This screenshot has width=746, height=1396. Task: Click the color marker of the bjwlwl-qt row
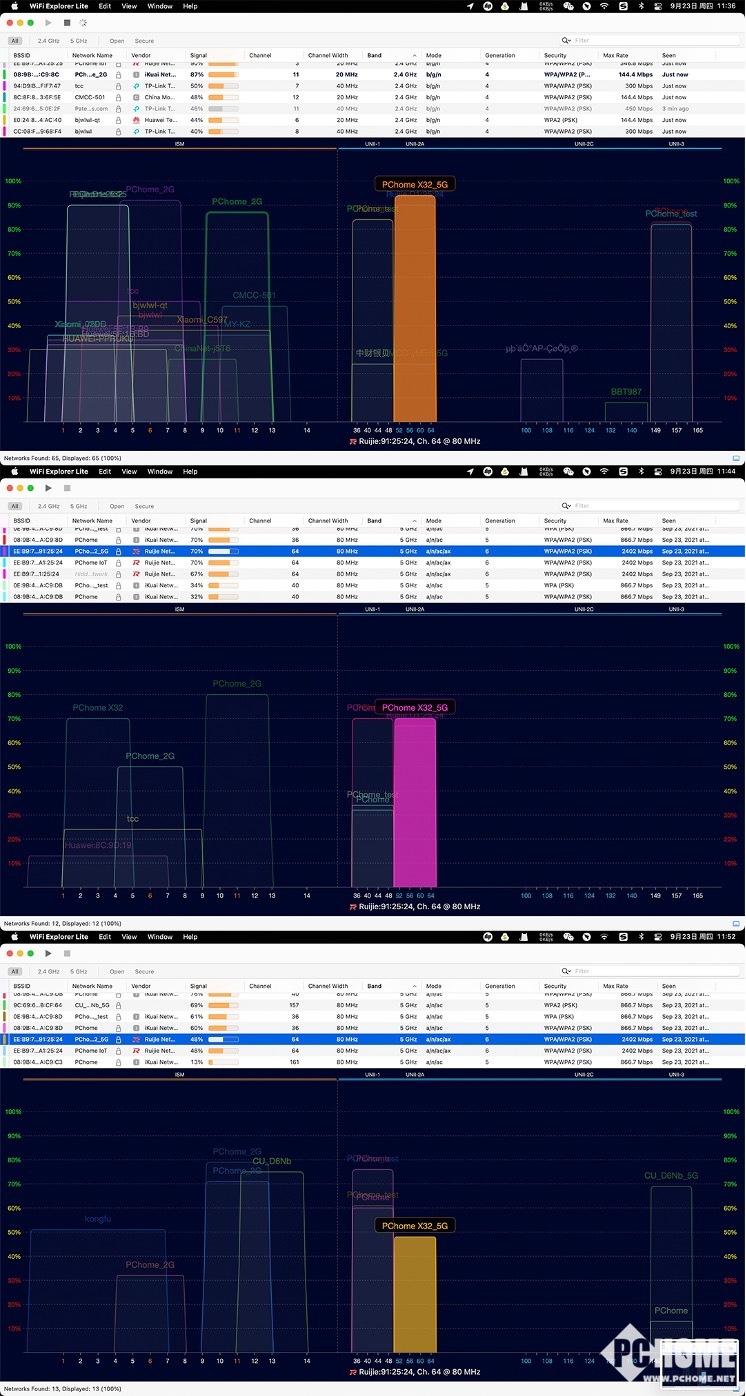point(5,120)
